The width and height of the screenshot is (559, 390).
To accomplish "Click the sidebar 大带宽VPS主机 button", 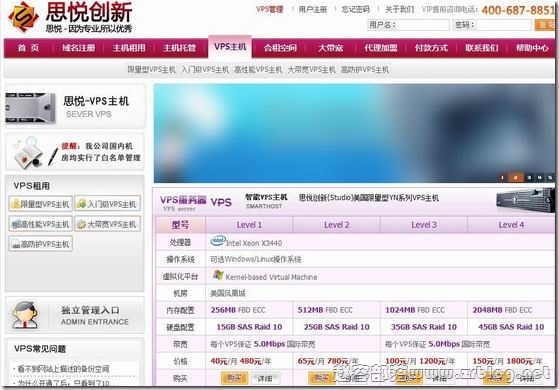I will [x=108, y=224].
